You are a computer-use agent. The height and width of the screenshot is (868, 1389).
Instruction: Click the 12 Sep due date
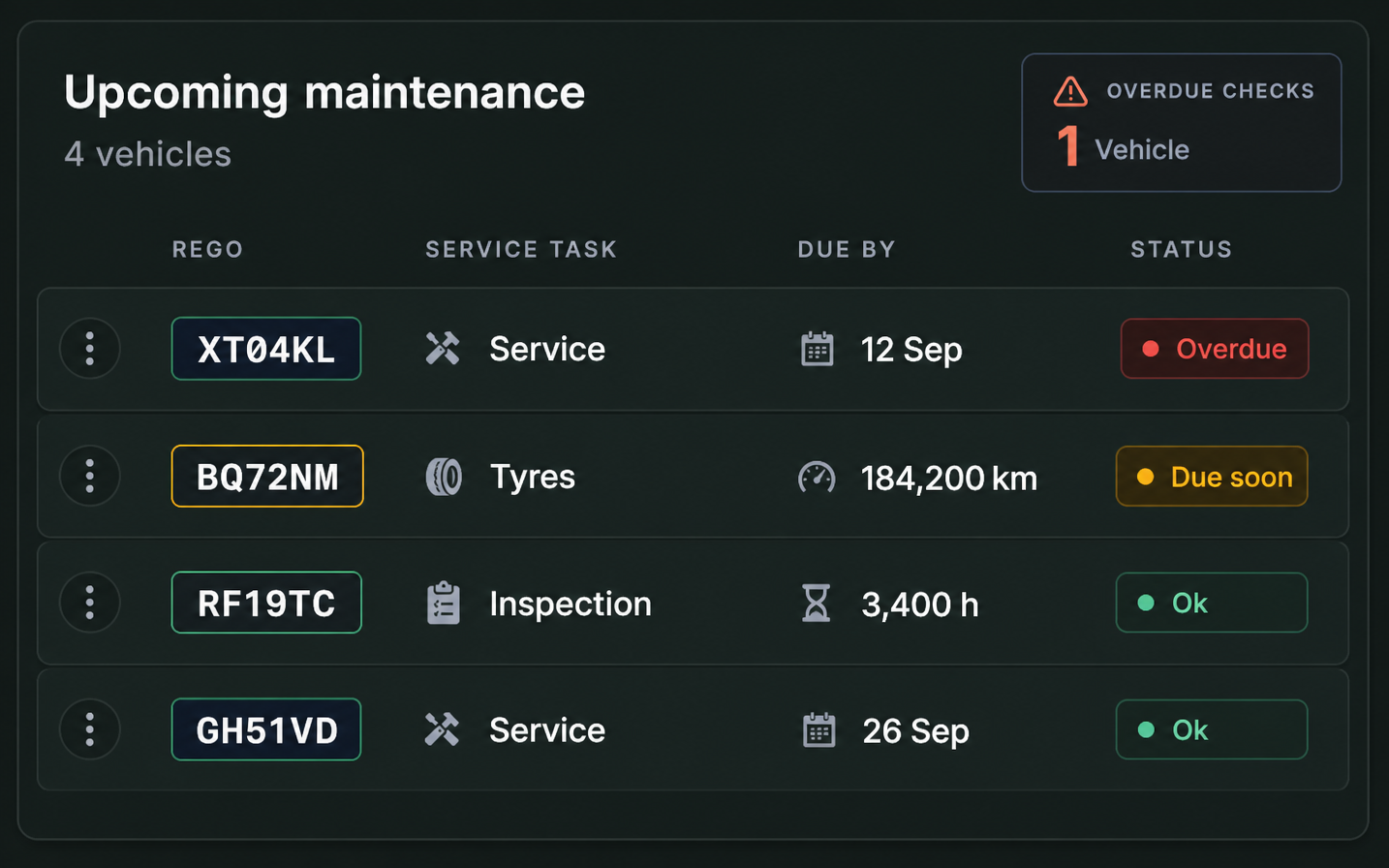911,350
